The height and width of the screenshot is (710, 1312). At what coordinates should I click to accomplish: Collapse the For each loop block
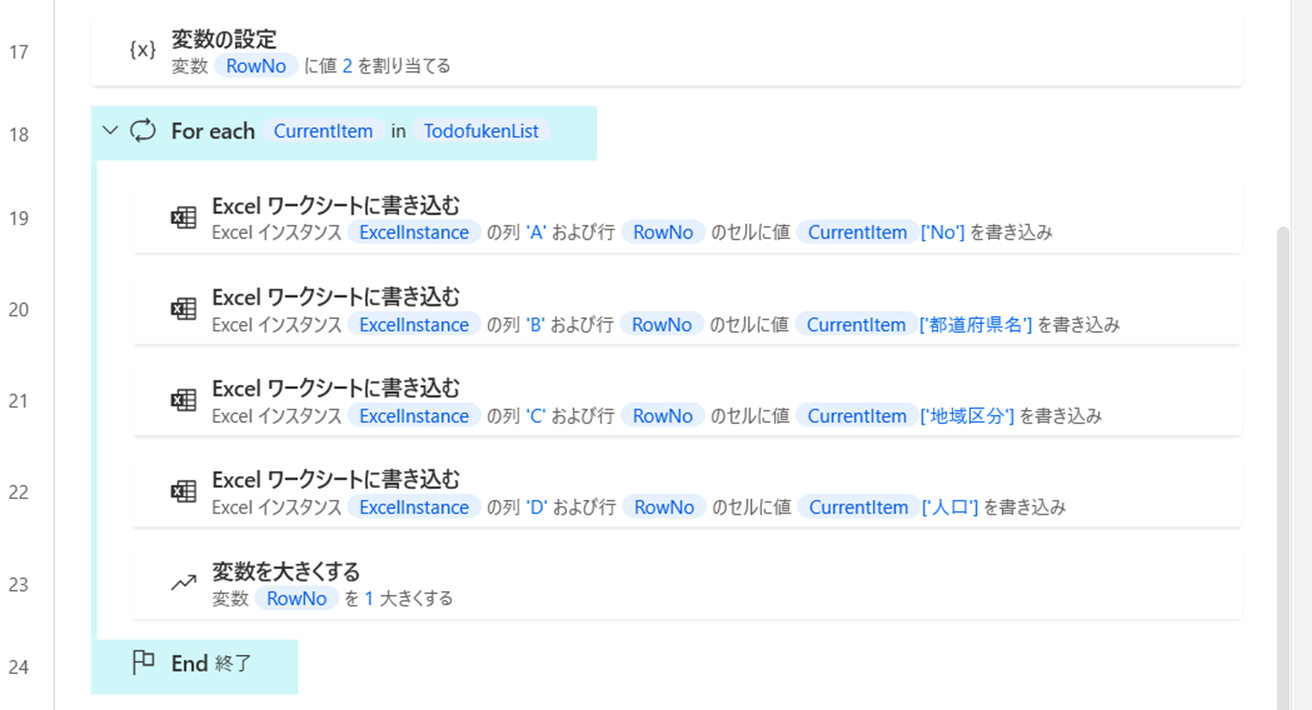[110, 131]
